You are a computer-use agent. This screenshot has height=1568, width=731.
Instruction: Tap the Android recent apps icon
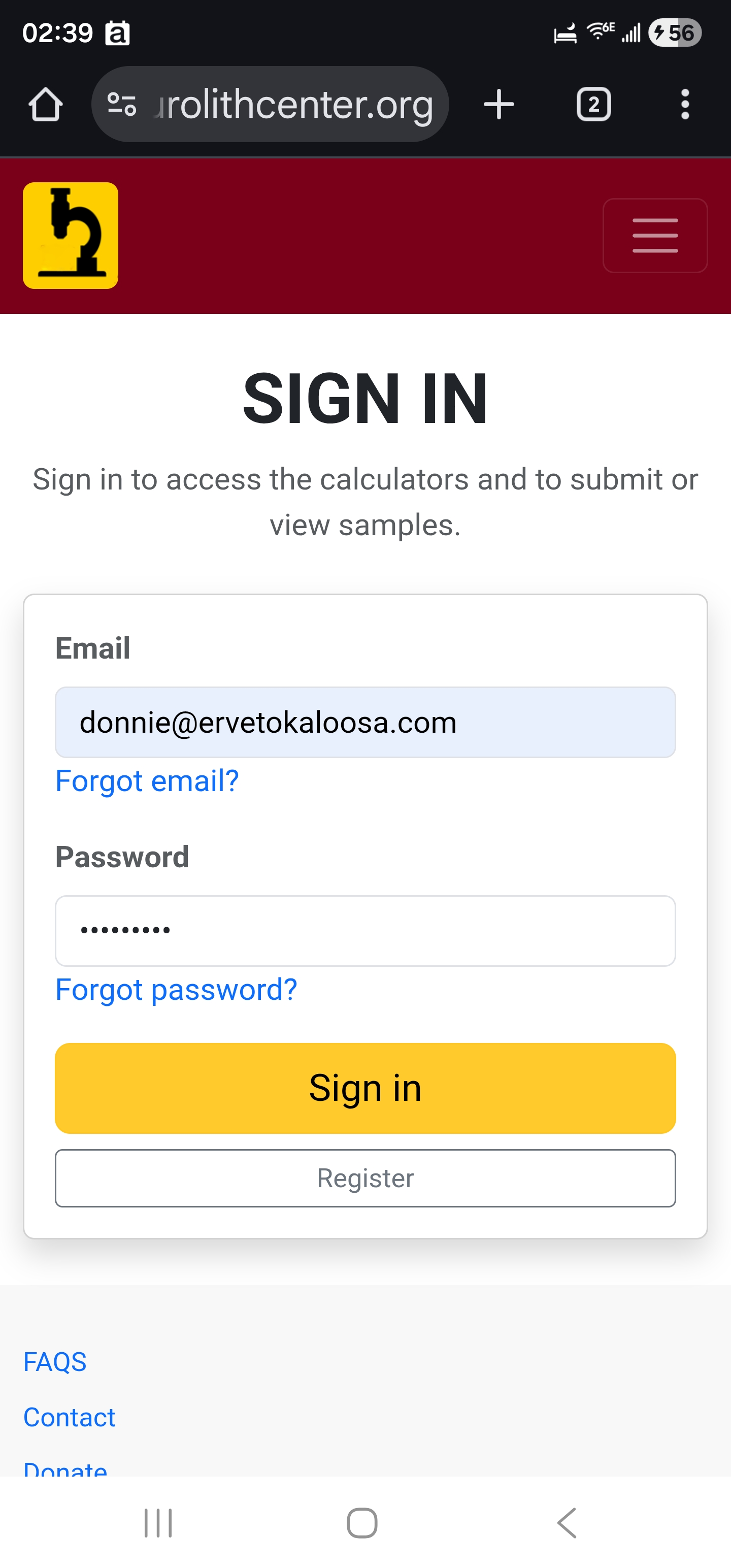pyautogui.click(x=158, y=1523)
